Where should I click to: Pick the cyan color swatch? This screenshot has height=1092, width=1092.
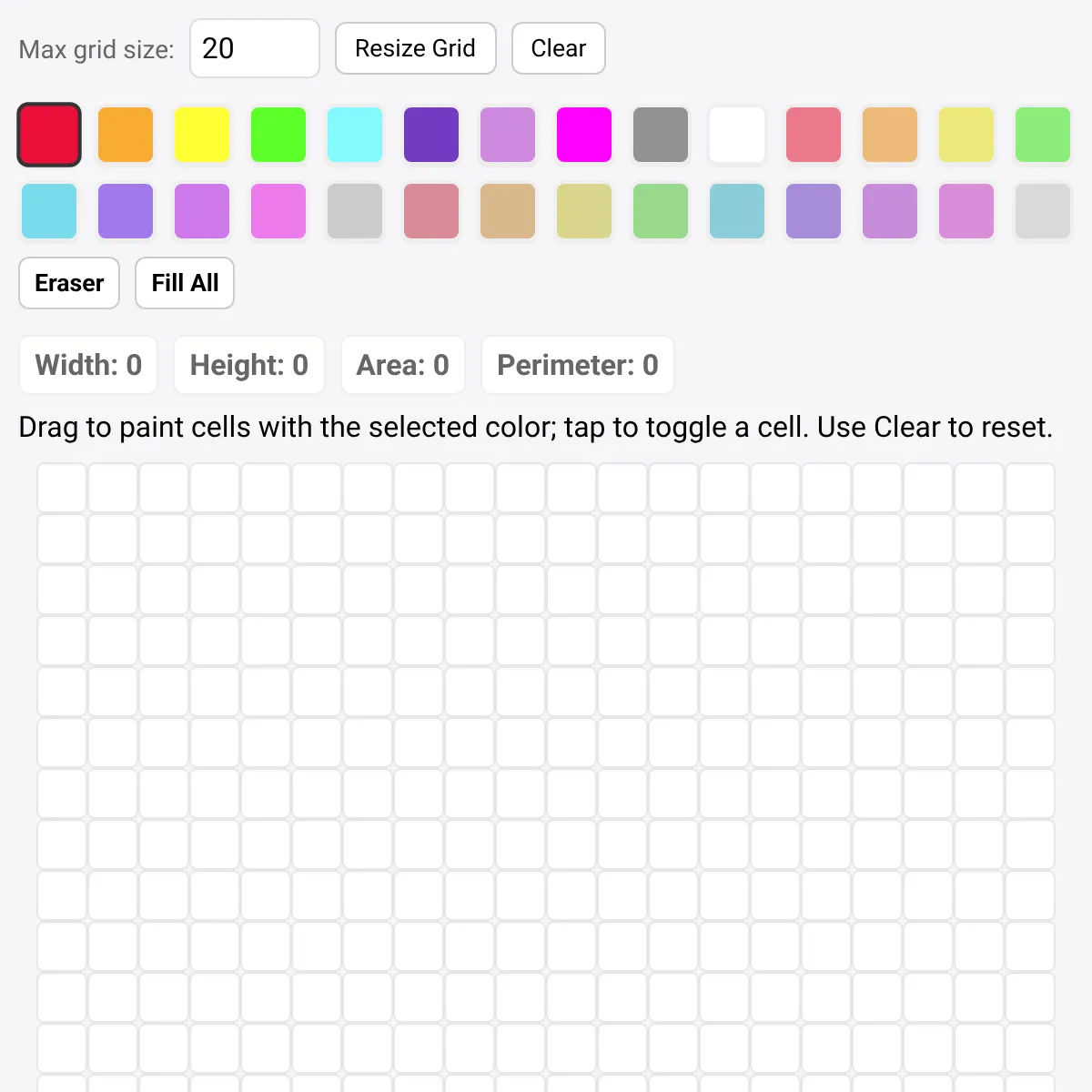point(355,135)
